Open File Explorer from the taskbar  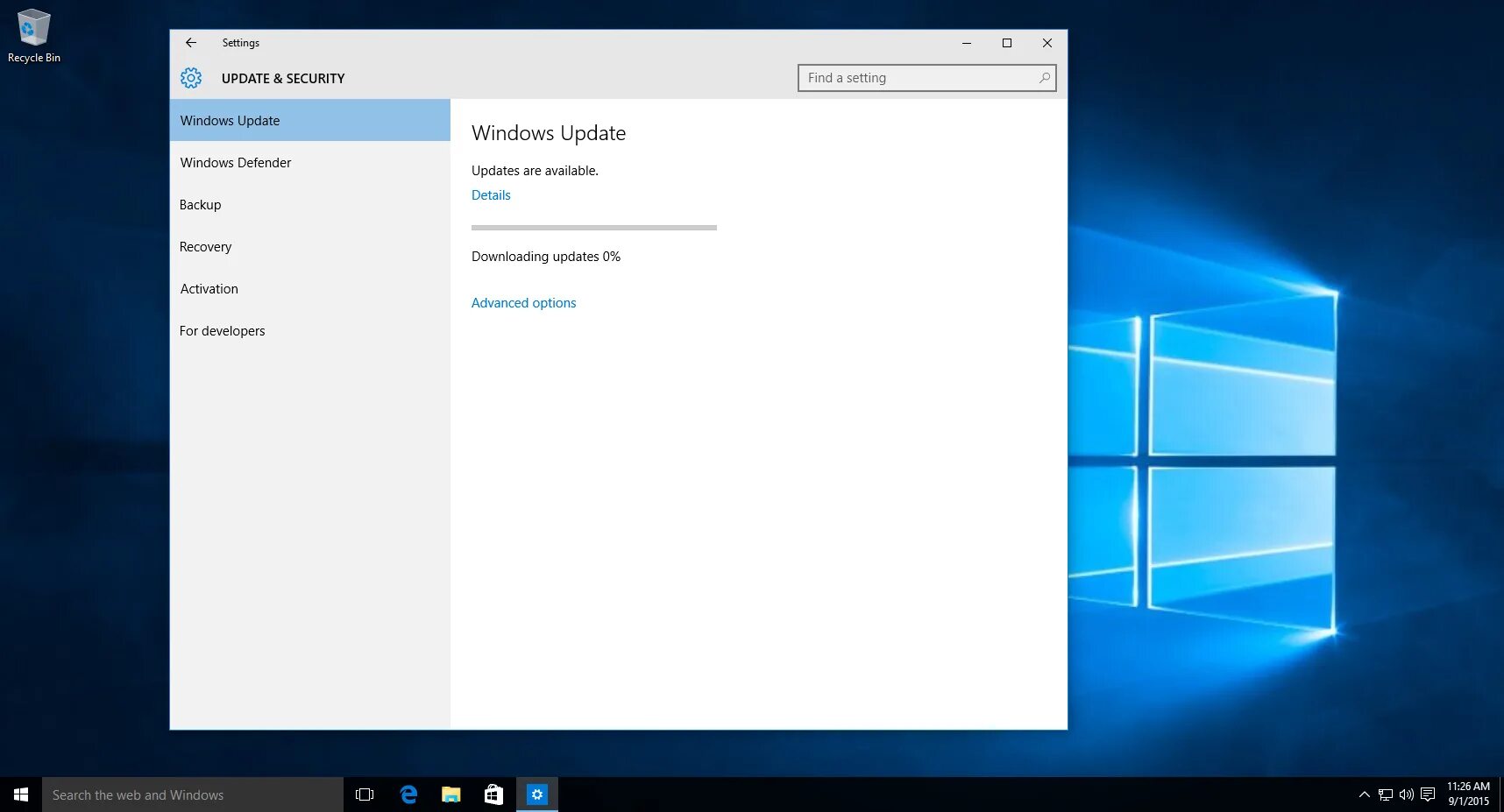coord(451,794)
